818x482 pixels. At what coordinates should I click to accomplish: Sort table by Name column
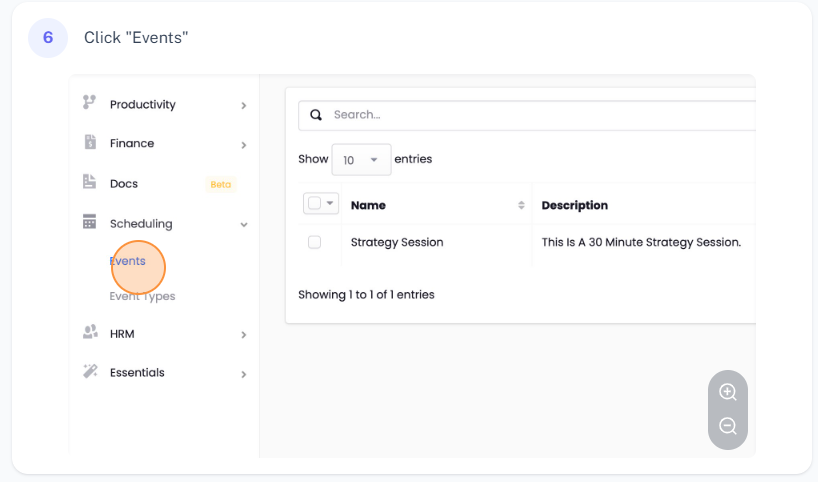[x=521, y=205]
